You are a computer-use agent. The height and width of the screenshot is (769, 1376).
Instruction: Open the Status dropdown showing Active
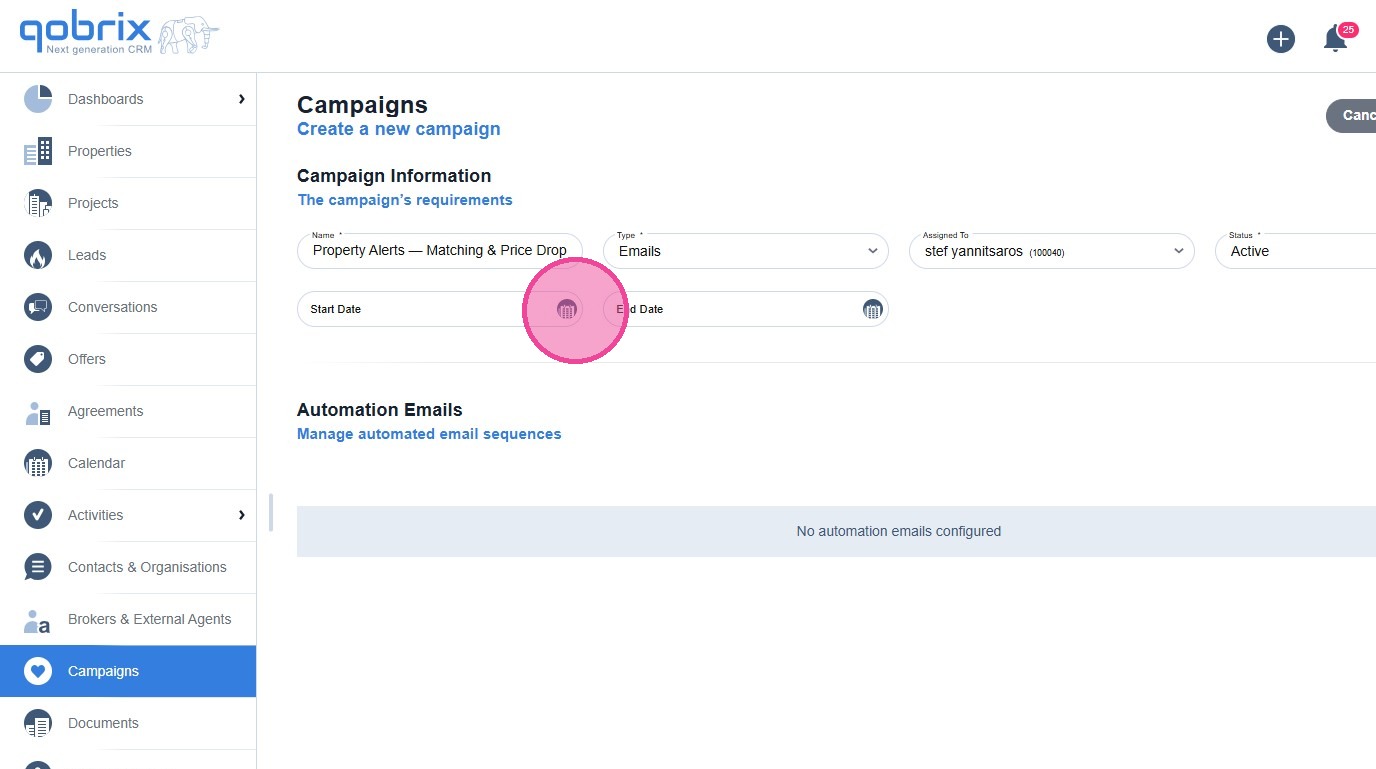(x=1296, y=251)
